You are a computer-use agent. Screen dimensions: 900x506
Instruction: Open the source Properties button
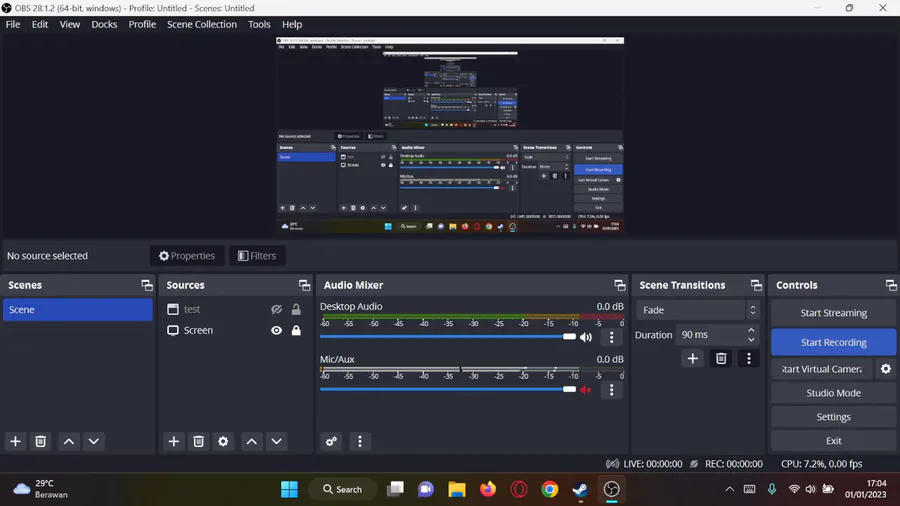pos(187,256)
